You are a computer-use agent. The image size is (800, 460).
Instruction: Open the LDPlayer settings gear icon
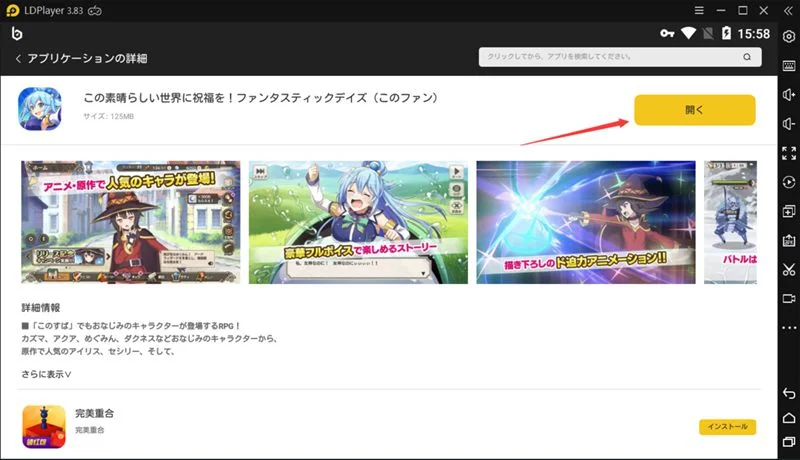[x=789, y=37]
